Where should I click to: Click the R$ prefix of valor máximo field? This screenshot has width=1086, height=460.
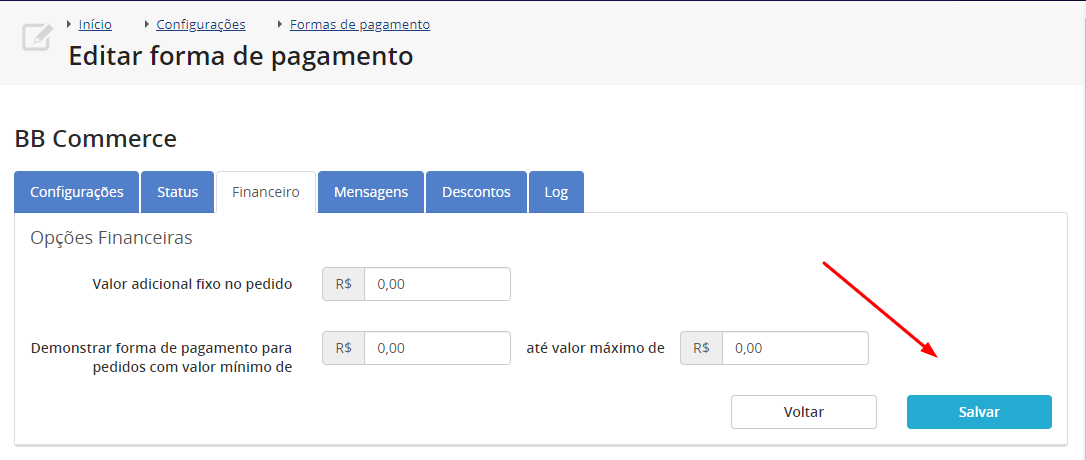[702, 348]
